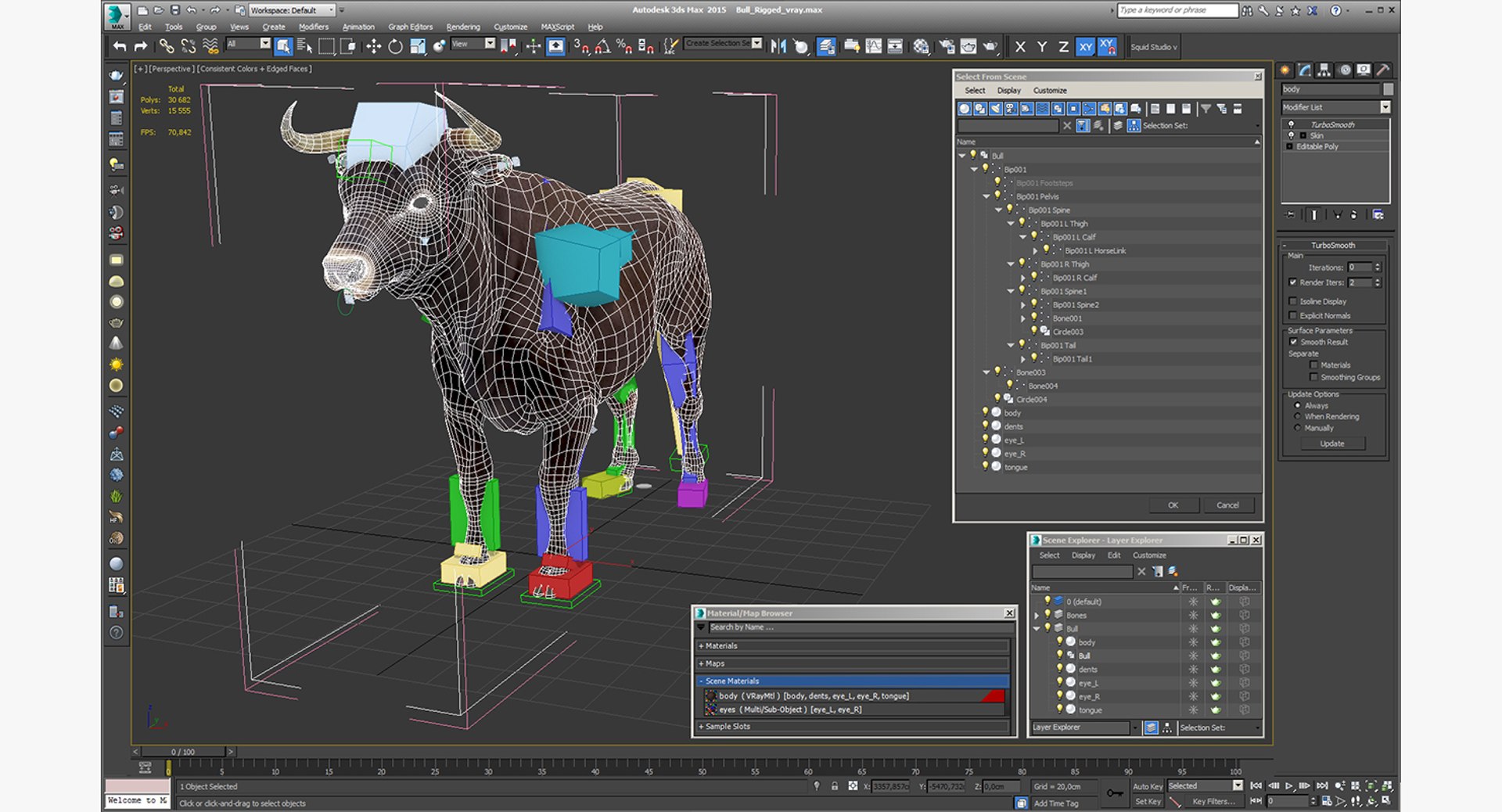1502x812 pixels.
Task: Toggle the Angle Snap tool
Action: click(602, 47)
